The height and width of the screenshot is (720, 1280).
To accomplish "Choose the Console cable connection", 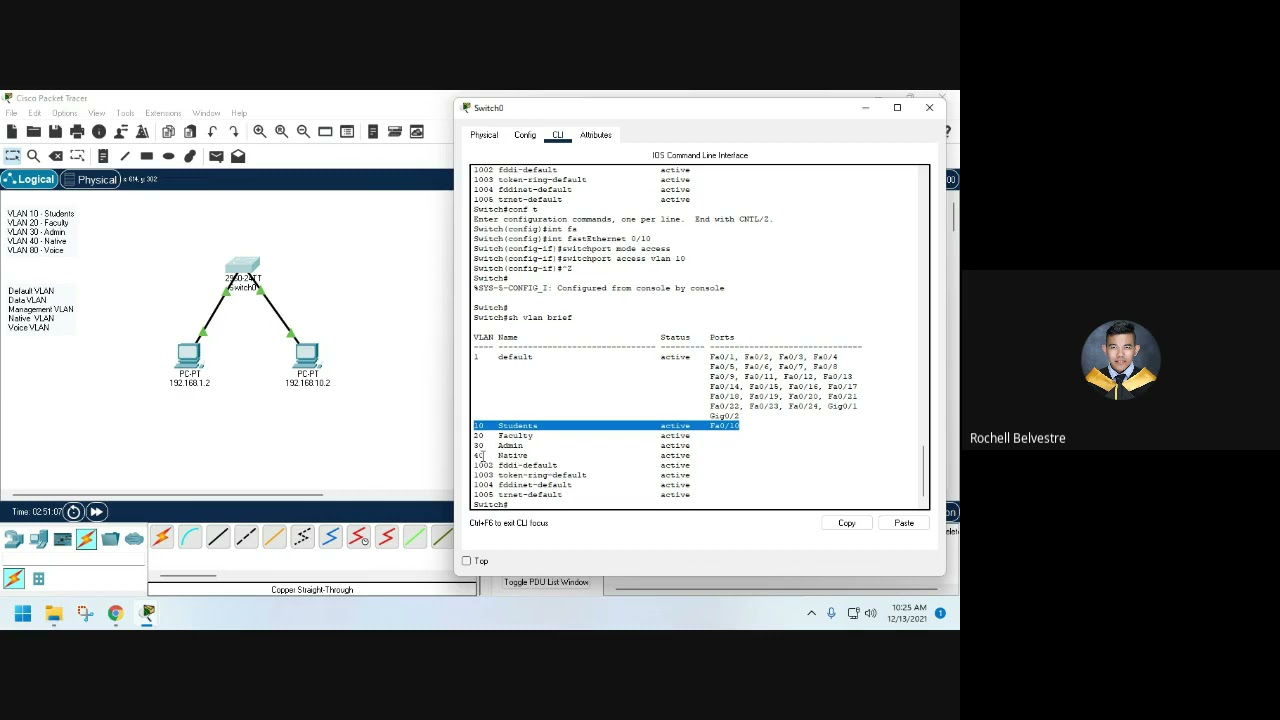I will [x=190, y=538].
